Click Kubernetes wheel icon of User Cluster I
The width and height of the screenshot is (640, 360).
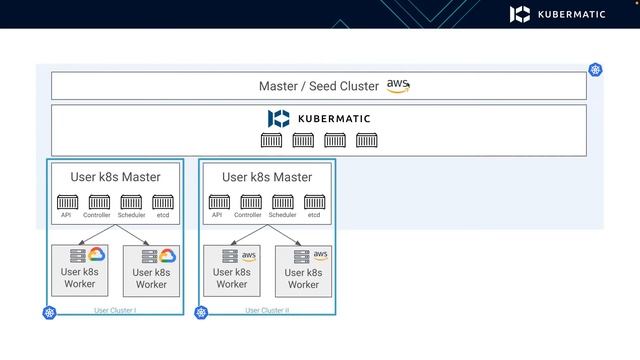pos(49,313)
